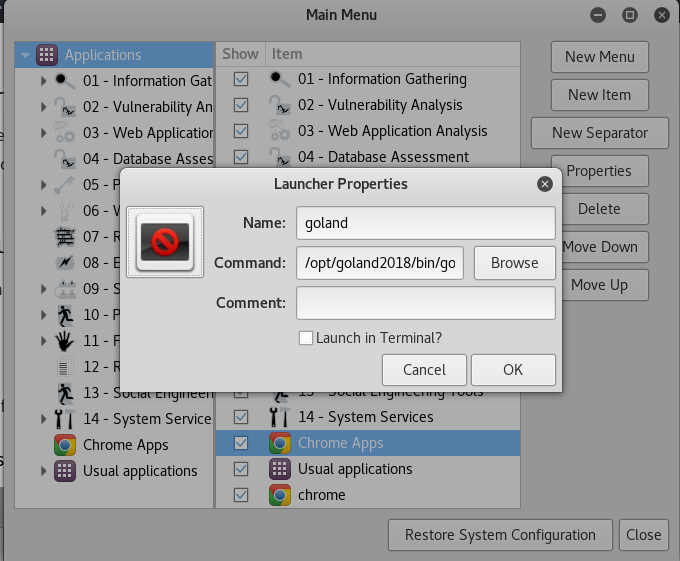Click the empty Comment field
Image resolution: width=680 pixels, height=561 pixels.
click(x=426, y=303)
